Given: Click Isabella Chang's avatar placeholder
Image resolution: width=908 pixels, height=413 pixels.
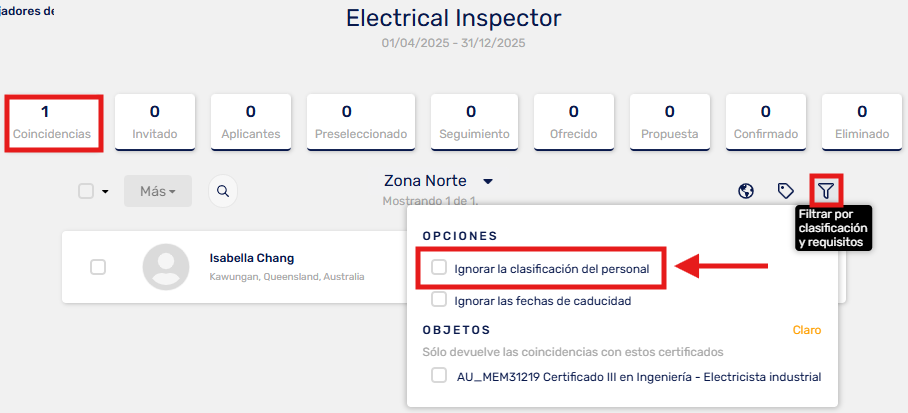Looking at the screenshot, I should tap(166, 267).
